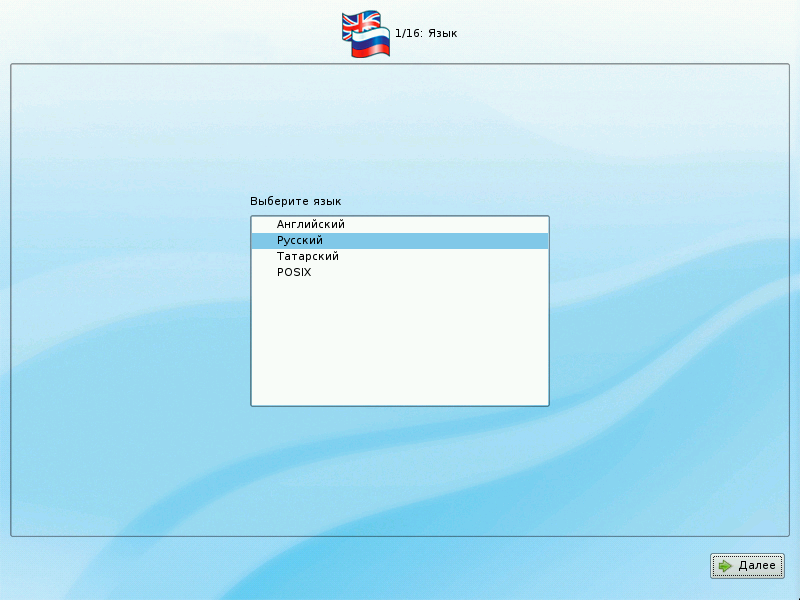Click the Russian flag icon in header
800x600 pixels.
372,44
